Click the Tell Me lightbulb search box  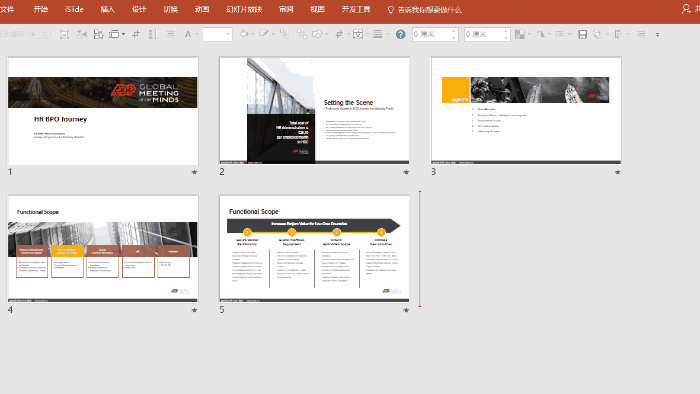coord(425,10)
